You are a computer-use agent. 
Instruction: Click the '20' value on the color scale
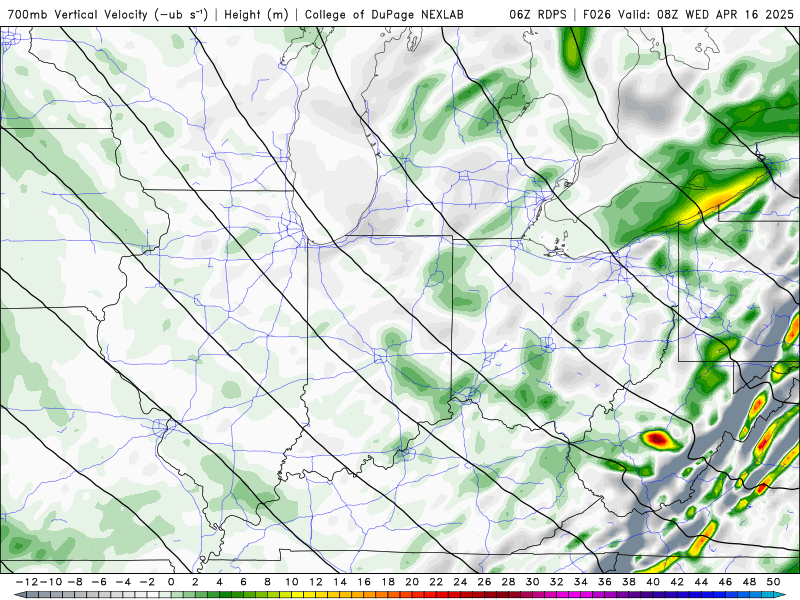click(412, 582)
